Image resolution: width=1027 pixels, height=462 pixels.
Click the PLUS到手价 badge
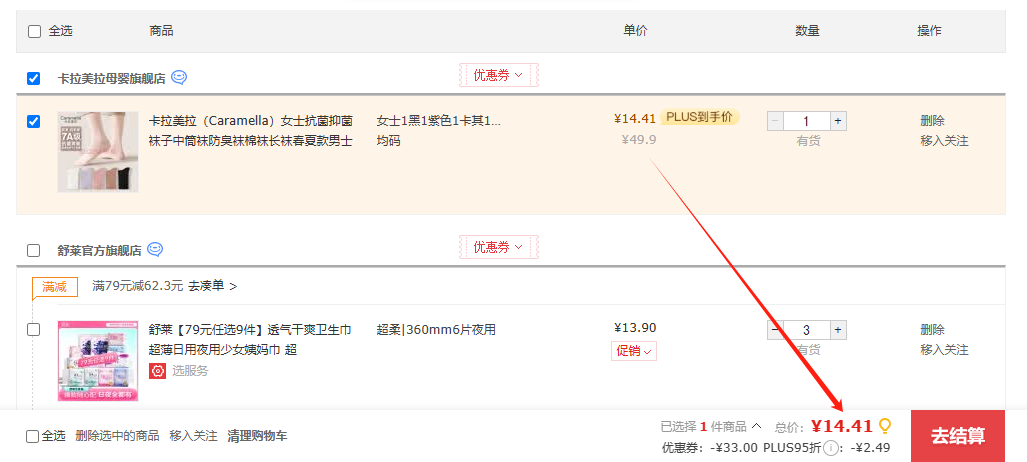point(700,117)
